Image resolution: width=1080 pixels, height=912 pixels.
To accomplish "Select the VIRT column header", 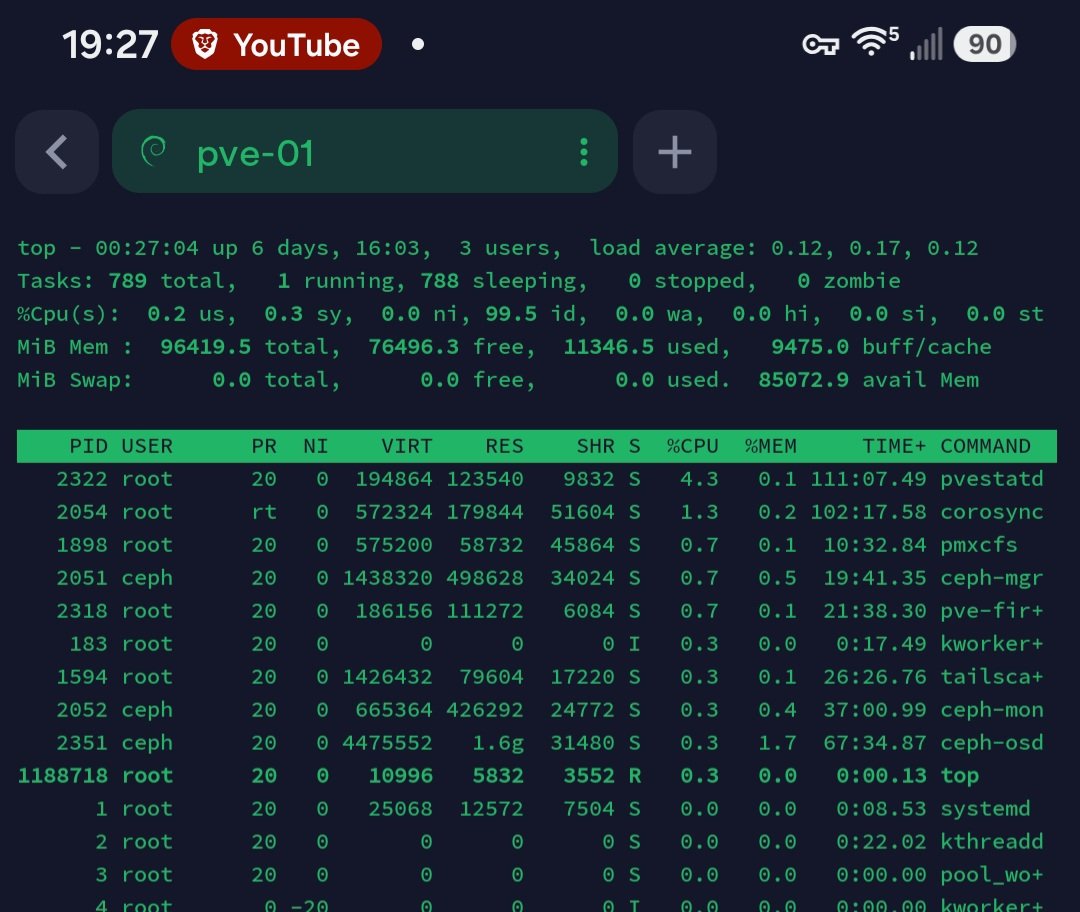I will [406, 446].
